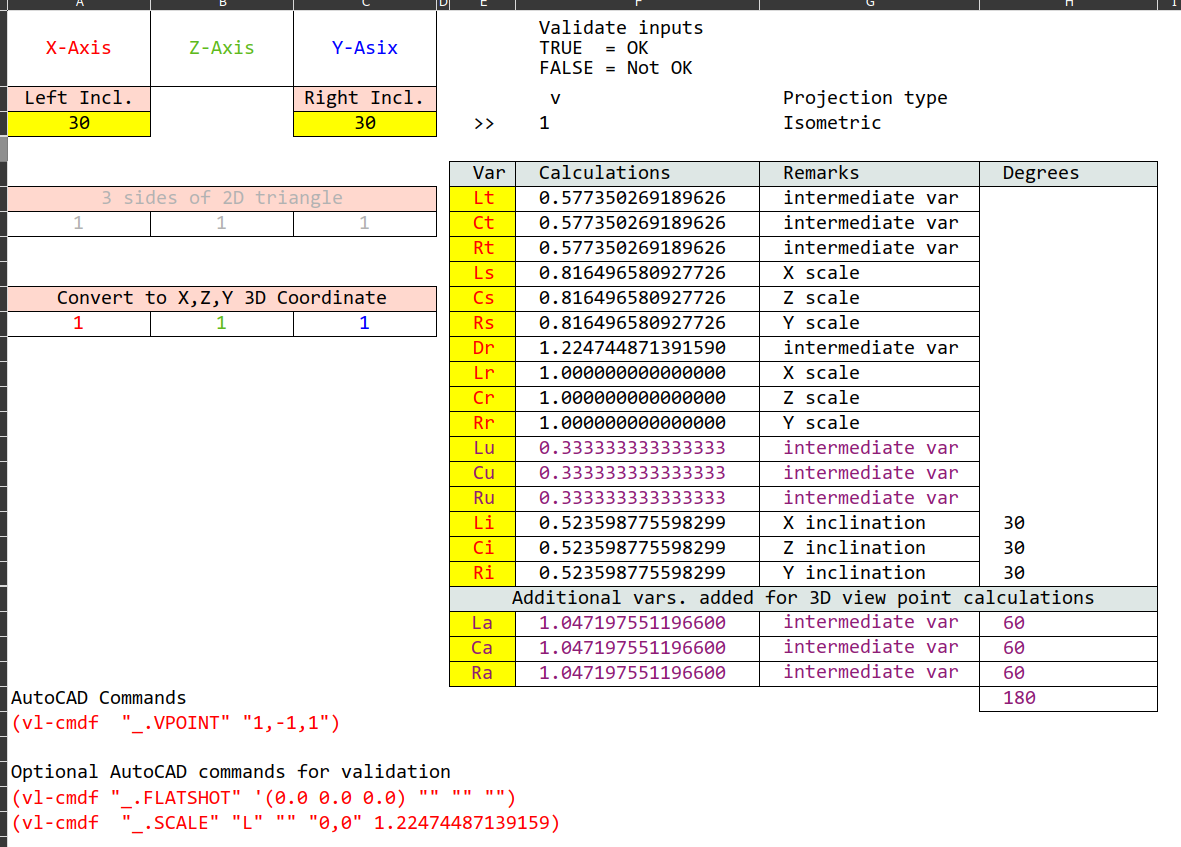Select the 'Right Incl.' label cell

click(x=365, y=99)
